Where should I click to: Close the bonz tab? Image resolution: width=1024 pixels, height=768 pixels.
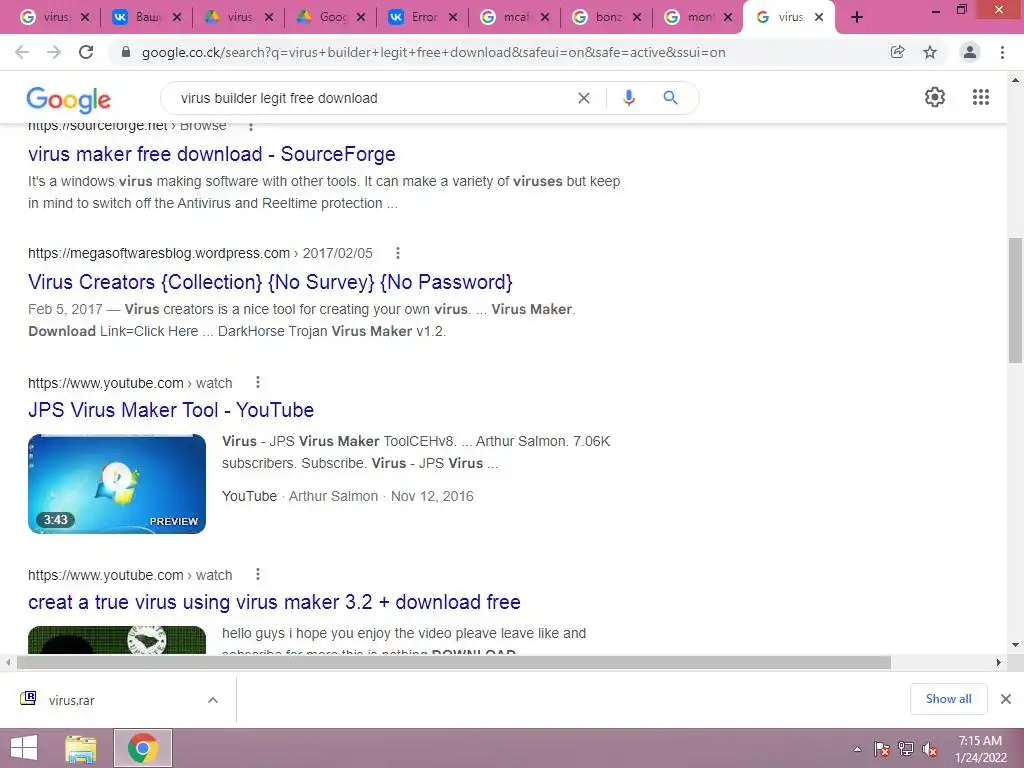click(x=637, y=18)
